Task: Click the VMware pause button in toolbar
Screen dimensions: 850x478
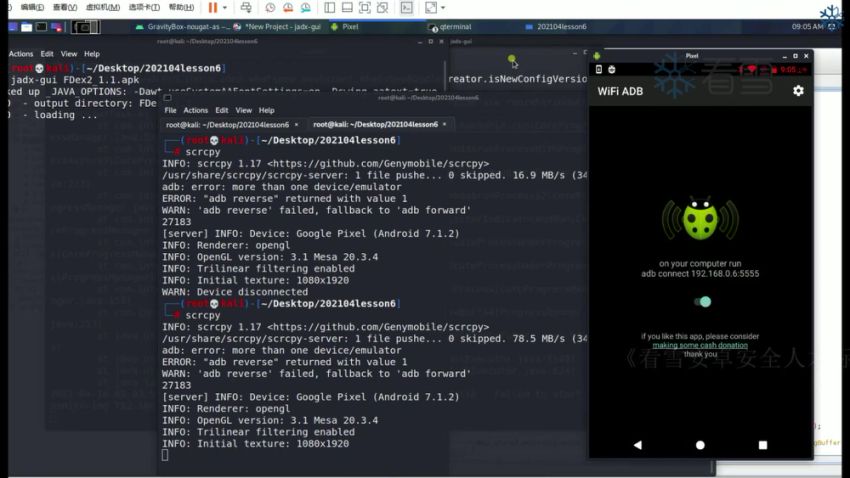Action: pos(213,7)
